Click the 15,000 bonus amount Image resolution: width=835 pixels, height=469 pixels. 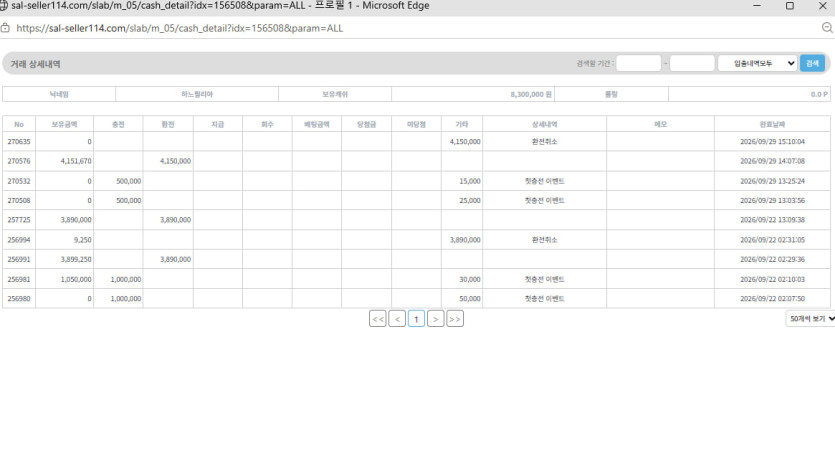point(470,181)
